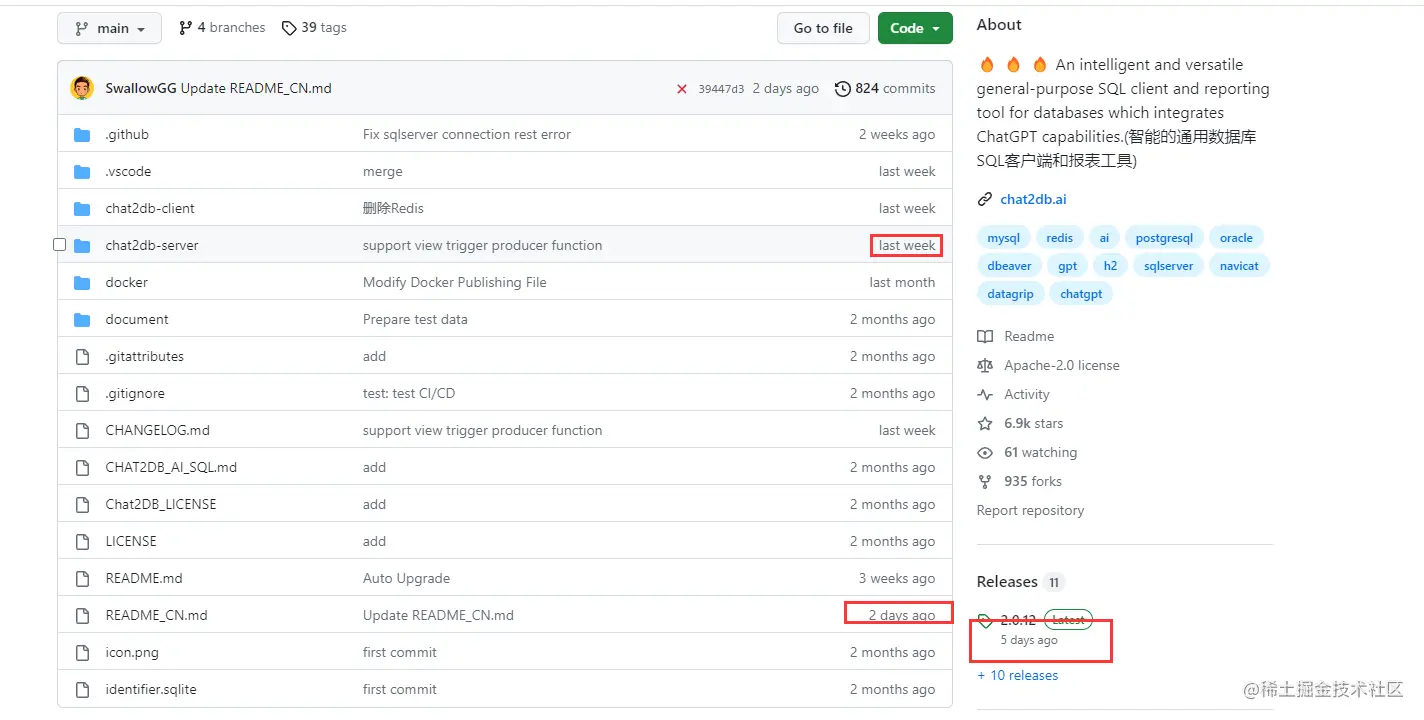Select the datagrip topic tag
The width and height of the screenshot is (1424, 720).
coord(1010,294)
